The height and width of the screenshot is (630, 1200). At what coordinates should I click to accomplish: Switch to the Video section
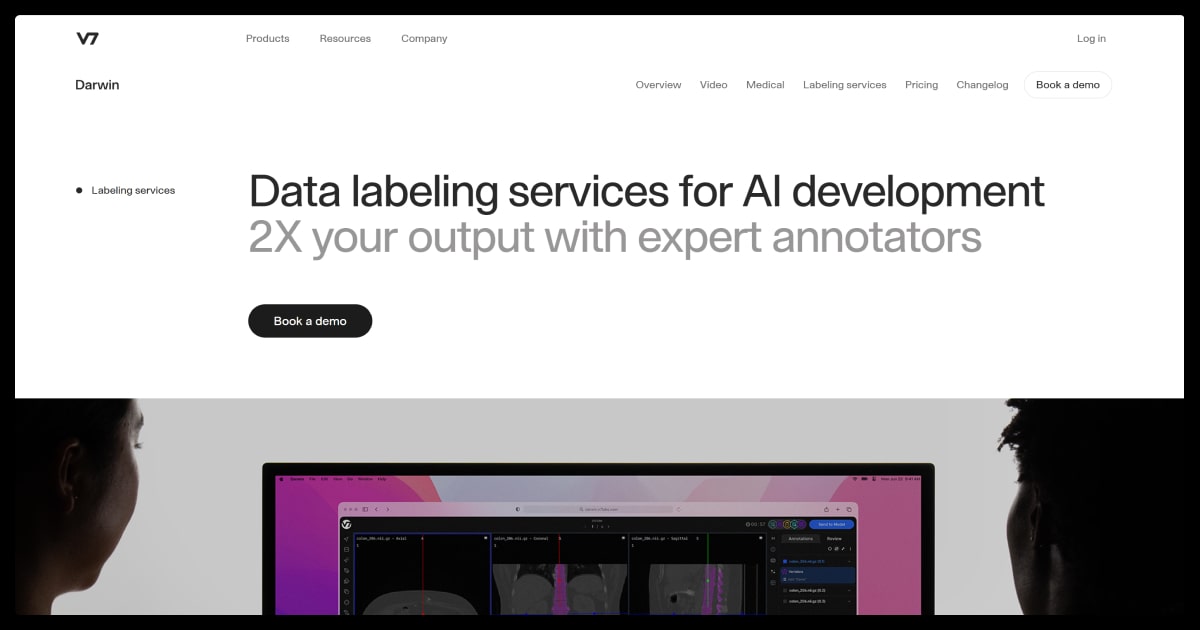(713, 85)
